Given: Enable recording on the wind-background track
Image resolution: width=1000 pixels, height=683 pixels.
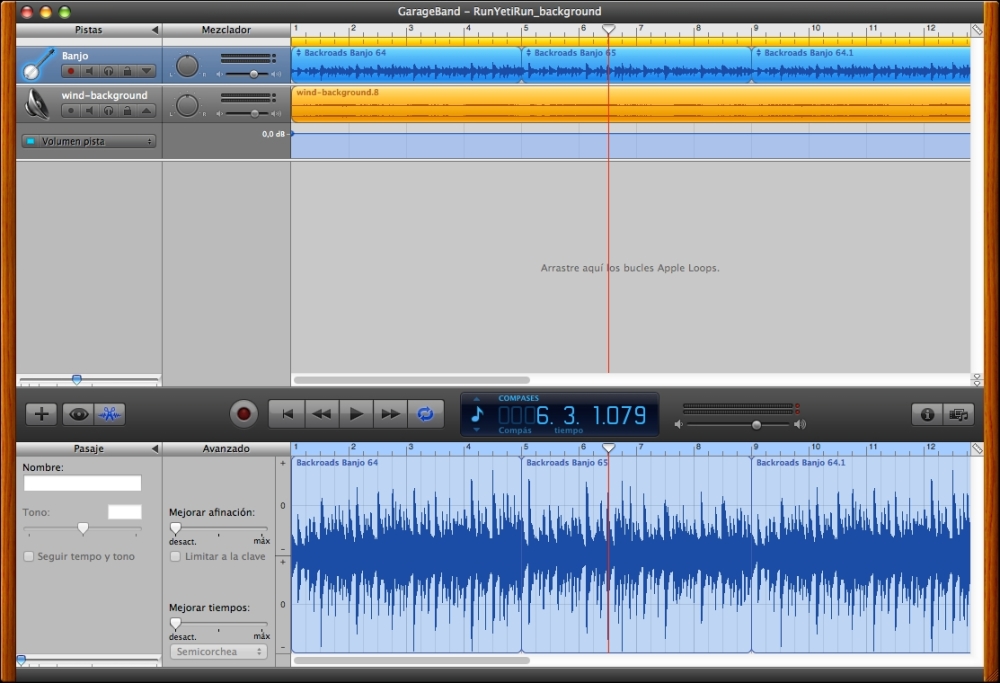Looking at the screenshot, I should pos(71,111).
